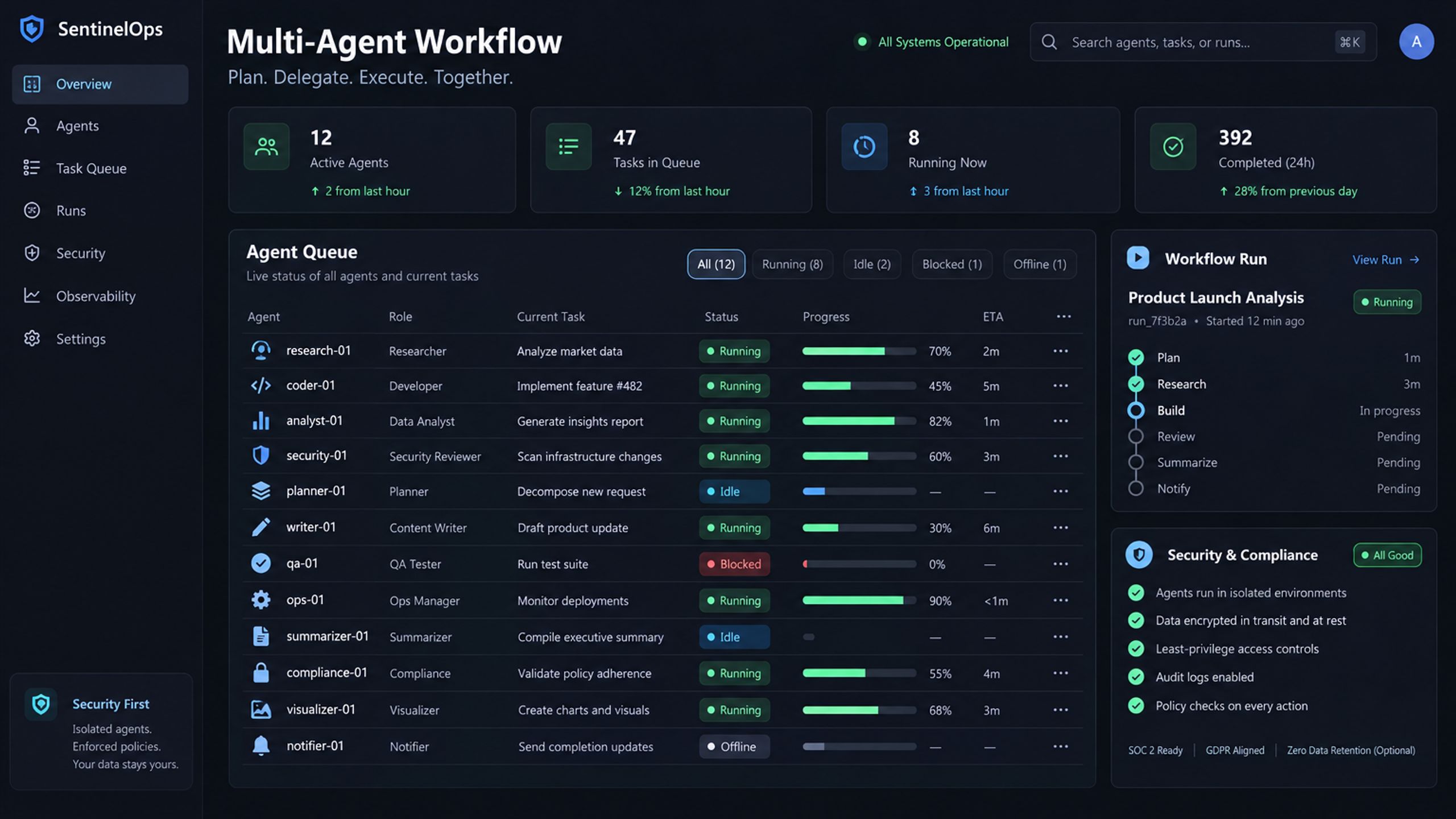1456x819 pixels.
Task: Click the Build step circle marker
Action: click(1136, 410)
